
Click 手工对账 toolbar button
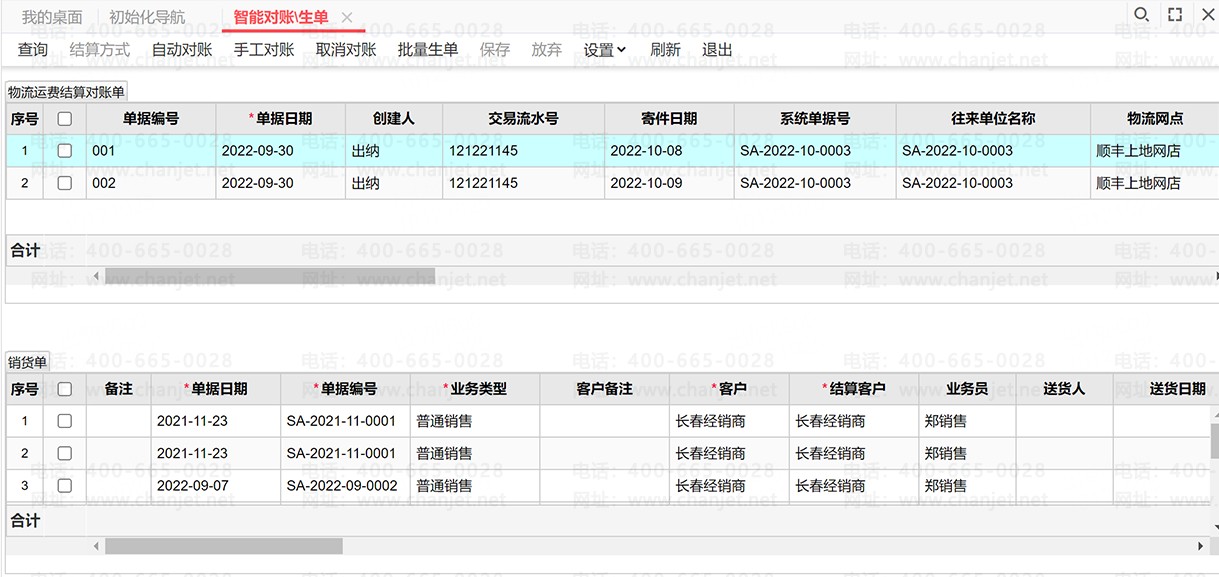[264, 50]
